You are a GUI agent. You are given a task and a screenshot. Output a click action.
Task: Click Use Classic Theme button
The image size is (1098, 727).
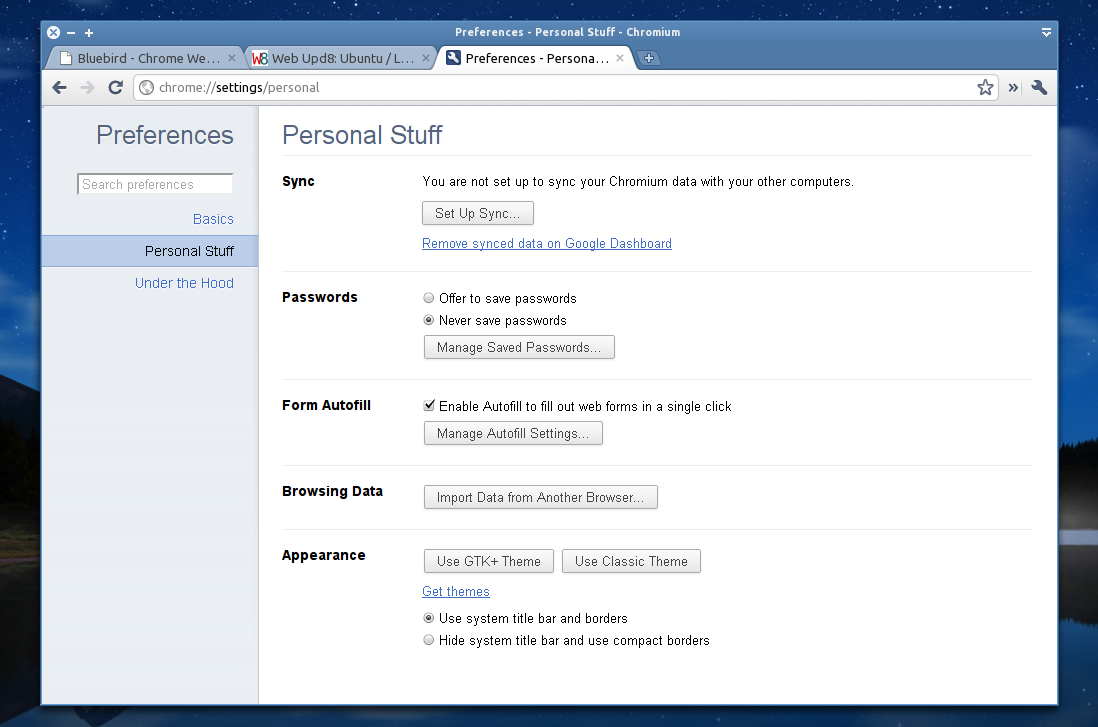(631, 561)
